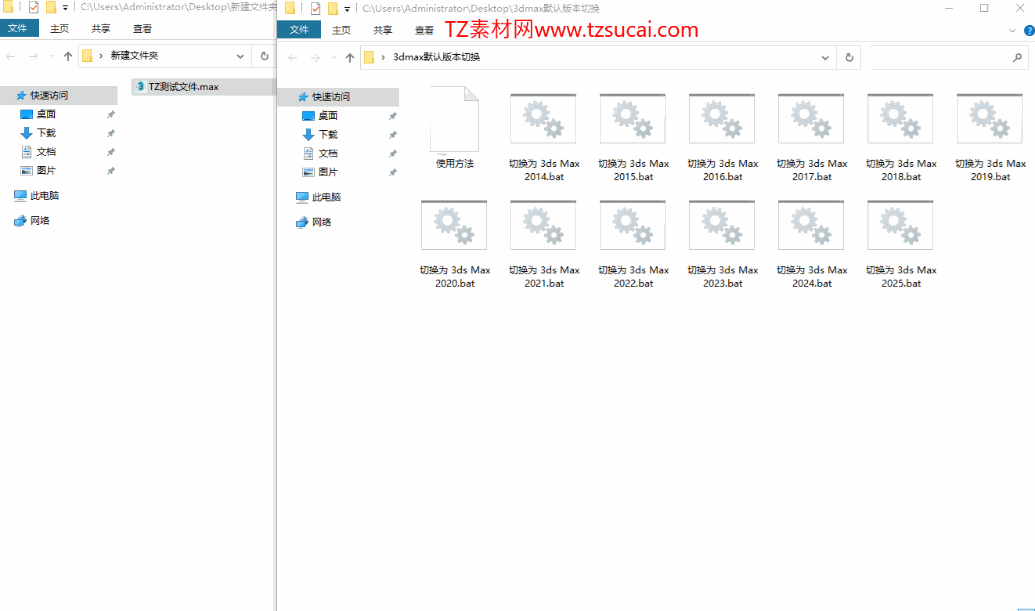Click breadcrumb chevron before 3dmax默认版本切换
This screenshot has height=611, width=1035.
tap(384, 57)
